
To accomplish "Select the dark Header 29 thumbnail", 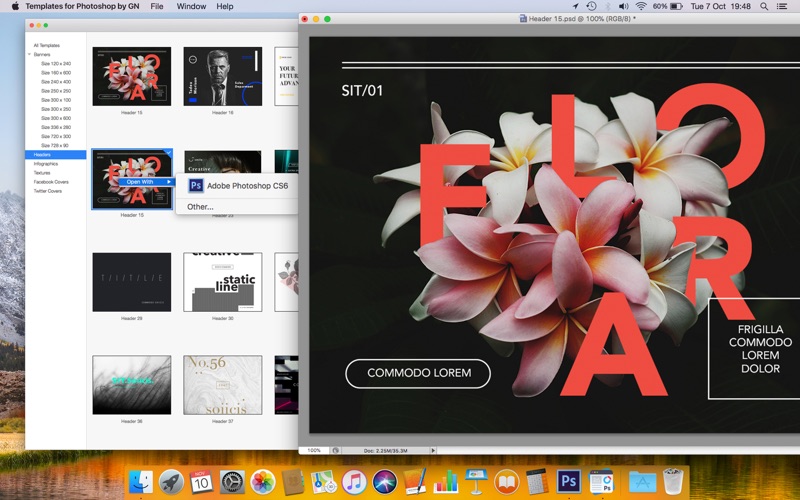I will pyautogui.click(x=132, y=282).
